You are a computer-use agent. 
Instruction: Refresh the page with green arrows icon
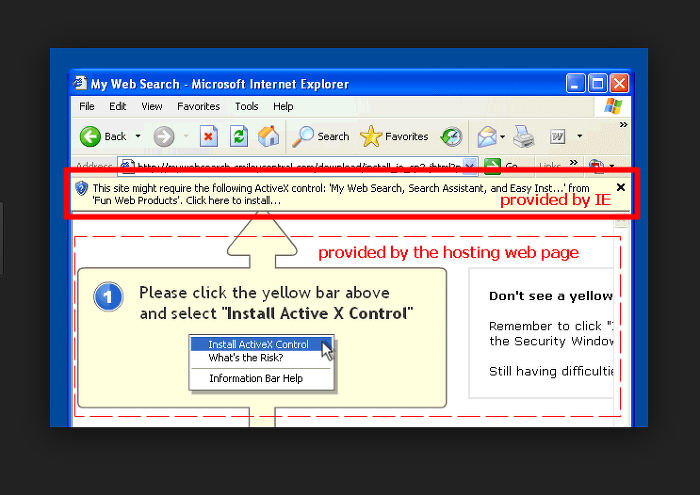[x=239, y=136]
